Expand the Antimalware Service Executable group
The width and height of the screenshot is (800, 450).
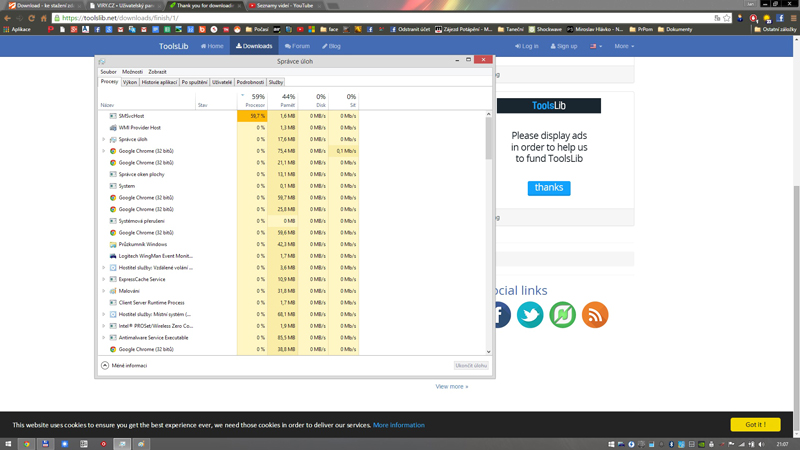[103, 338]
